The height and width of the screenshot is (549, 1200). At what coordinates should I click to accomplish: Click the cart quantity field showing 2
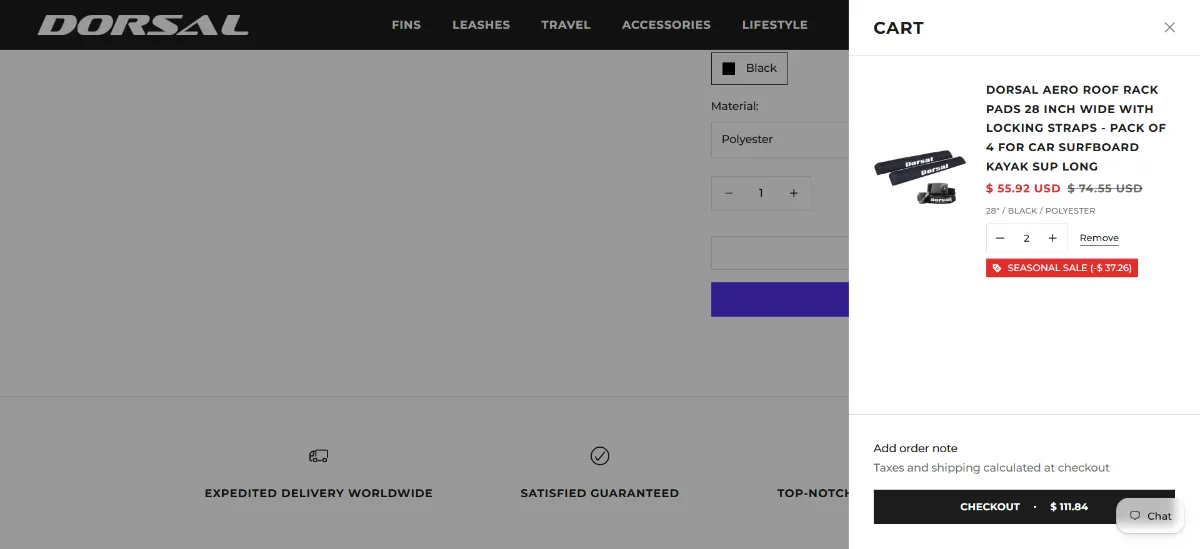[x=1026, y=238]
